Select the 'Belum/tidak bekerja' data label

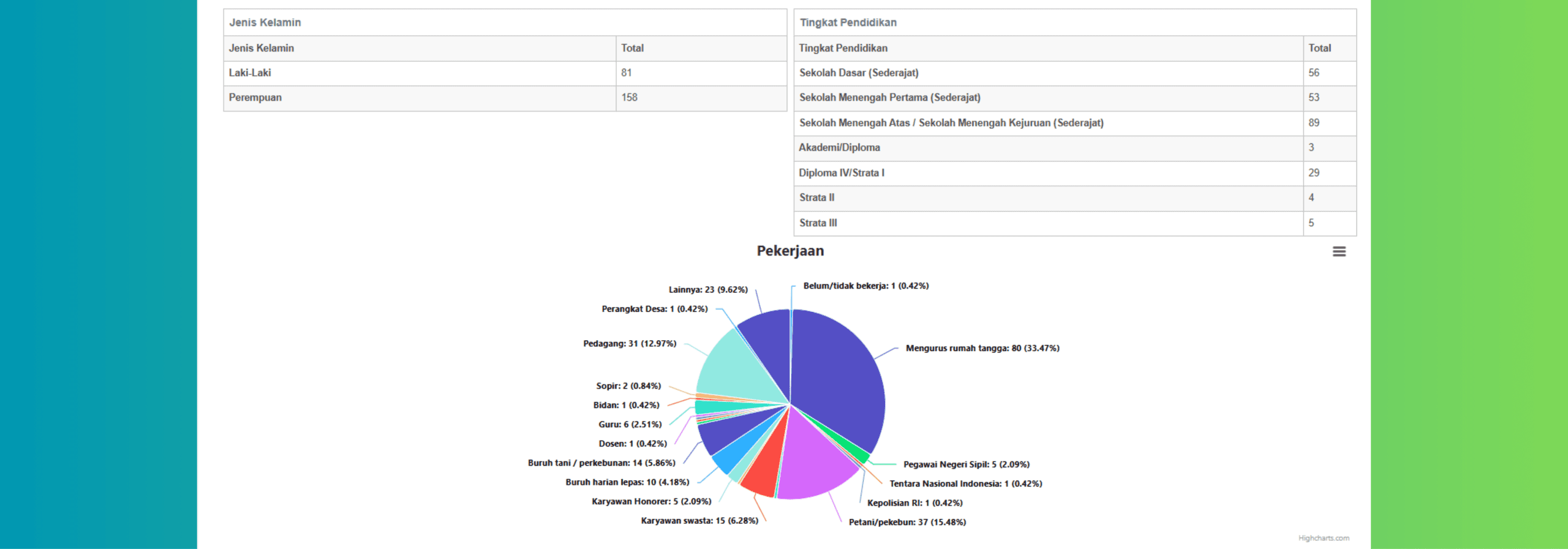point(865,286)
